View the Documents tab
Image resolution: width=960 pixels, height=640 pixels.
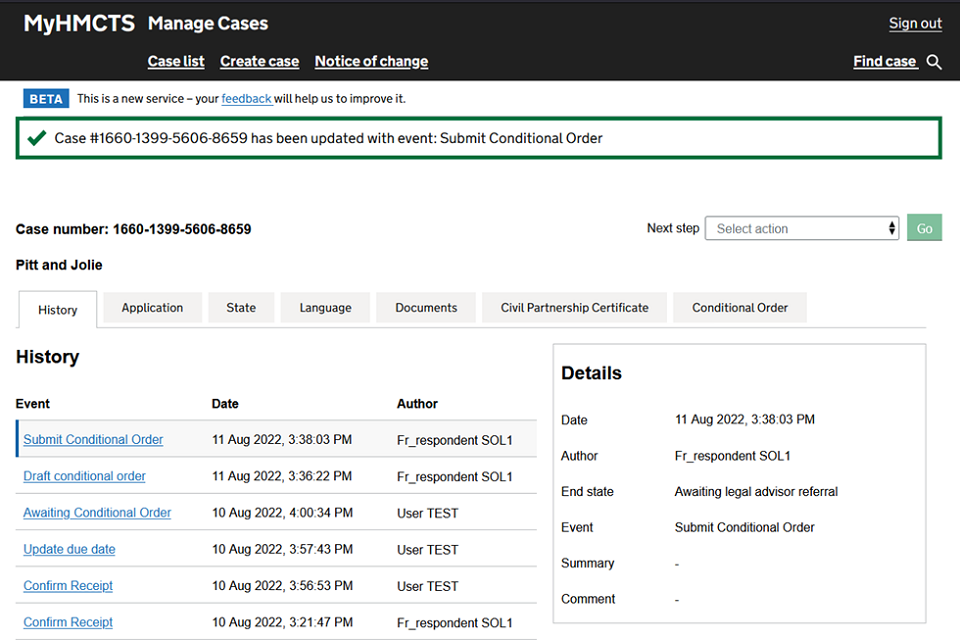[426, 308]
